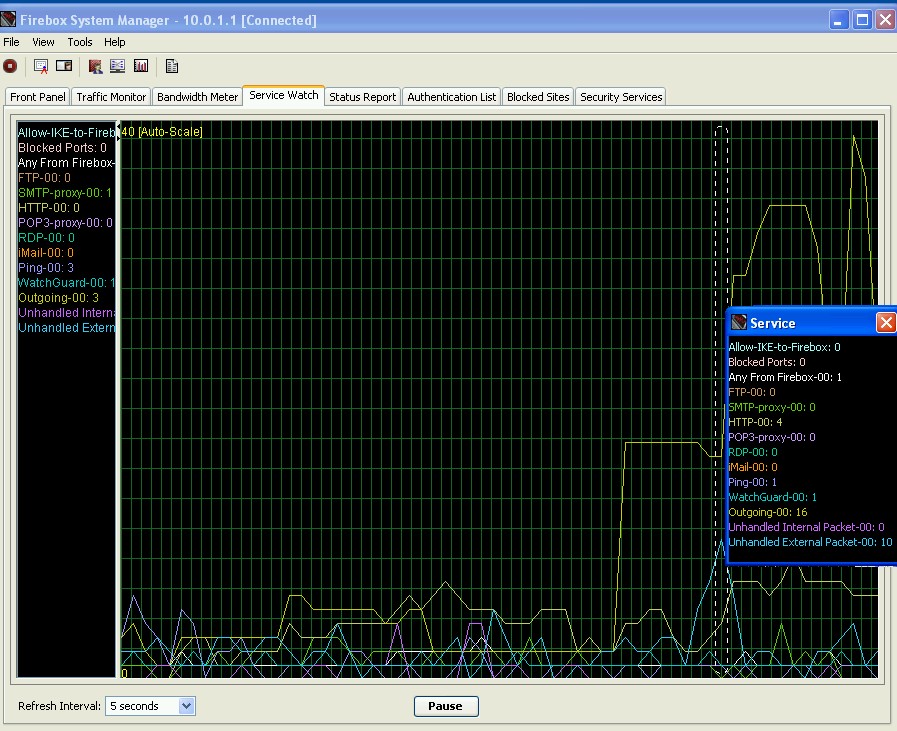Select HTTP-00: 0 in left legend

pos(49,208)
